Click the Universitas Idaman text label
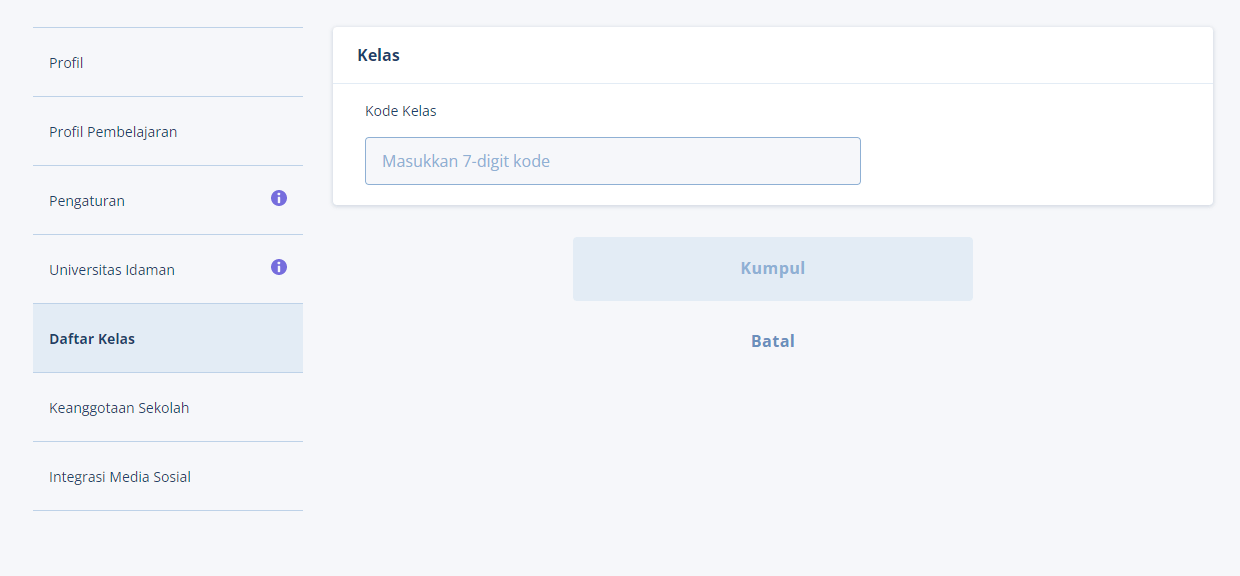 point(112,270)
